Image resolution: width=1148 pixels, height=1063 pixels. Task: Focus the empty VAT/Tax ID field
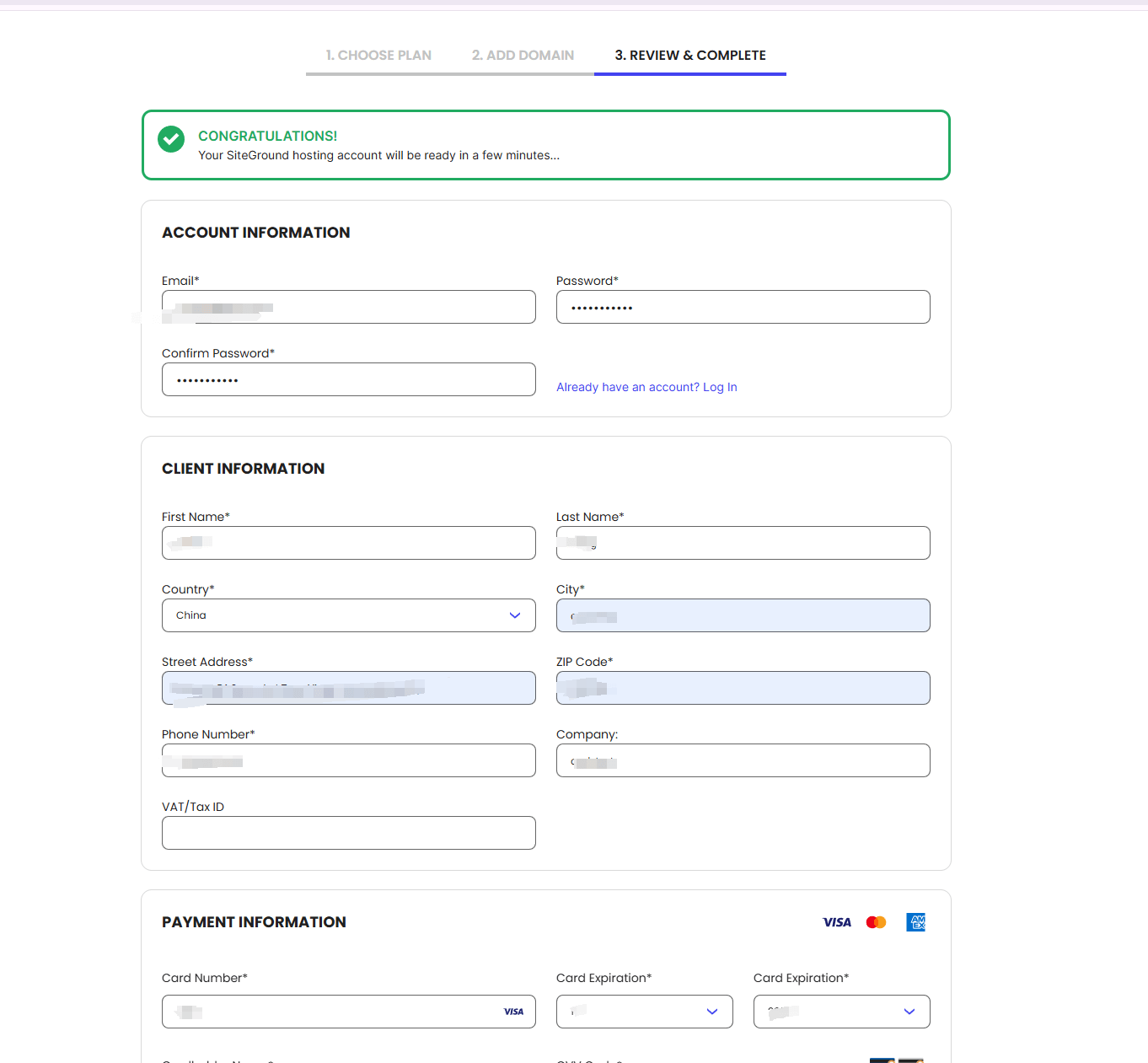tap(349, 833)
